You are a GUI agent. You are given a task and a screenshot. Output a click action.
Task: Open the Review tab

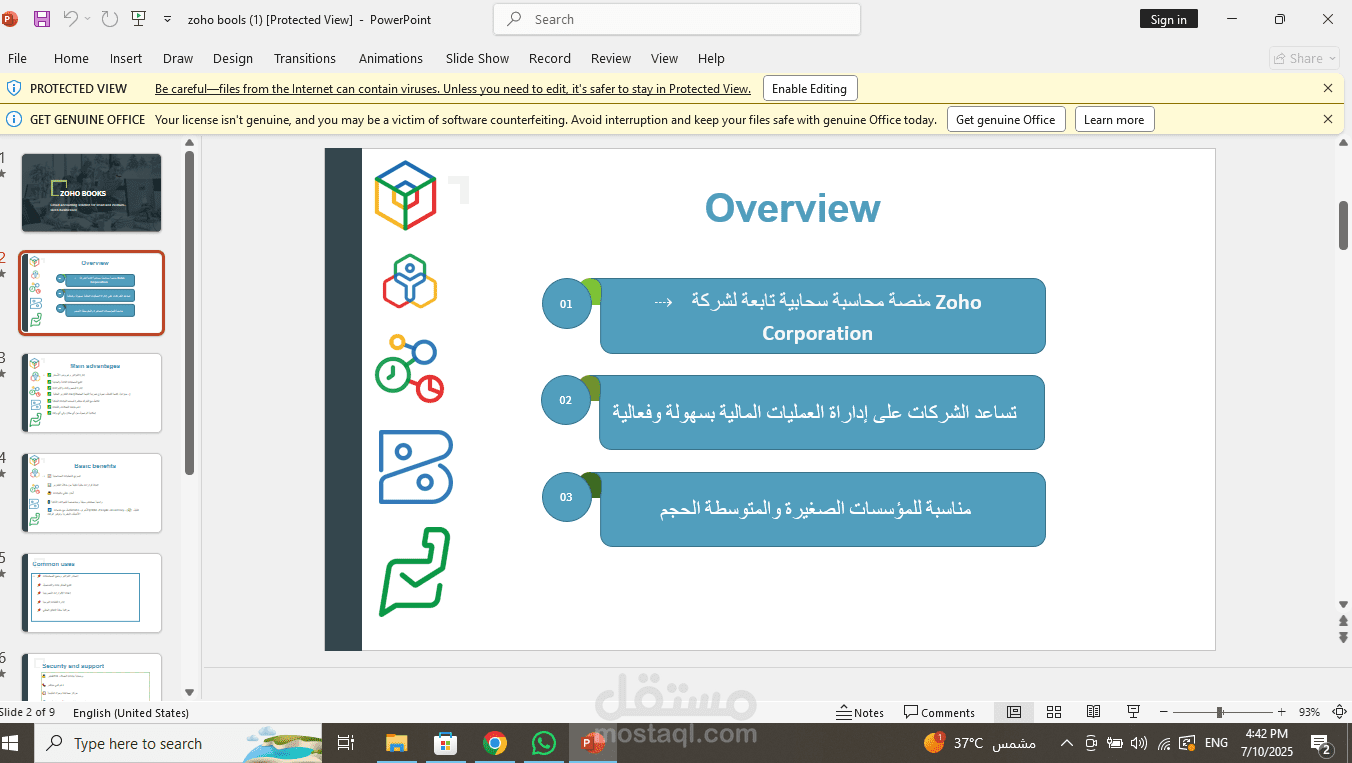(x=611, y=58)
